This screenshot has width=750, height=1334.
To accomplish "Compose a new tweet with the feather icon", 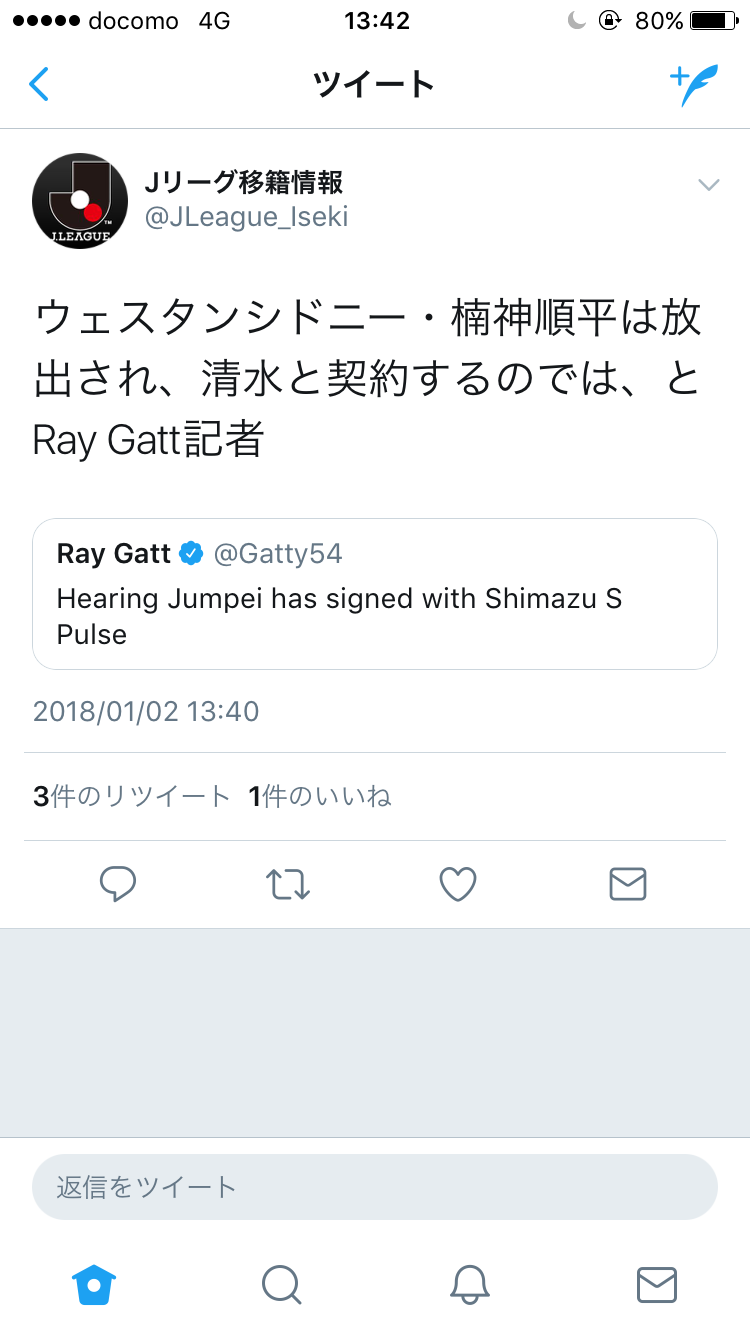I will tap(694, 85).
